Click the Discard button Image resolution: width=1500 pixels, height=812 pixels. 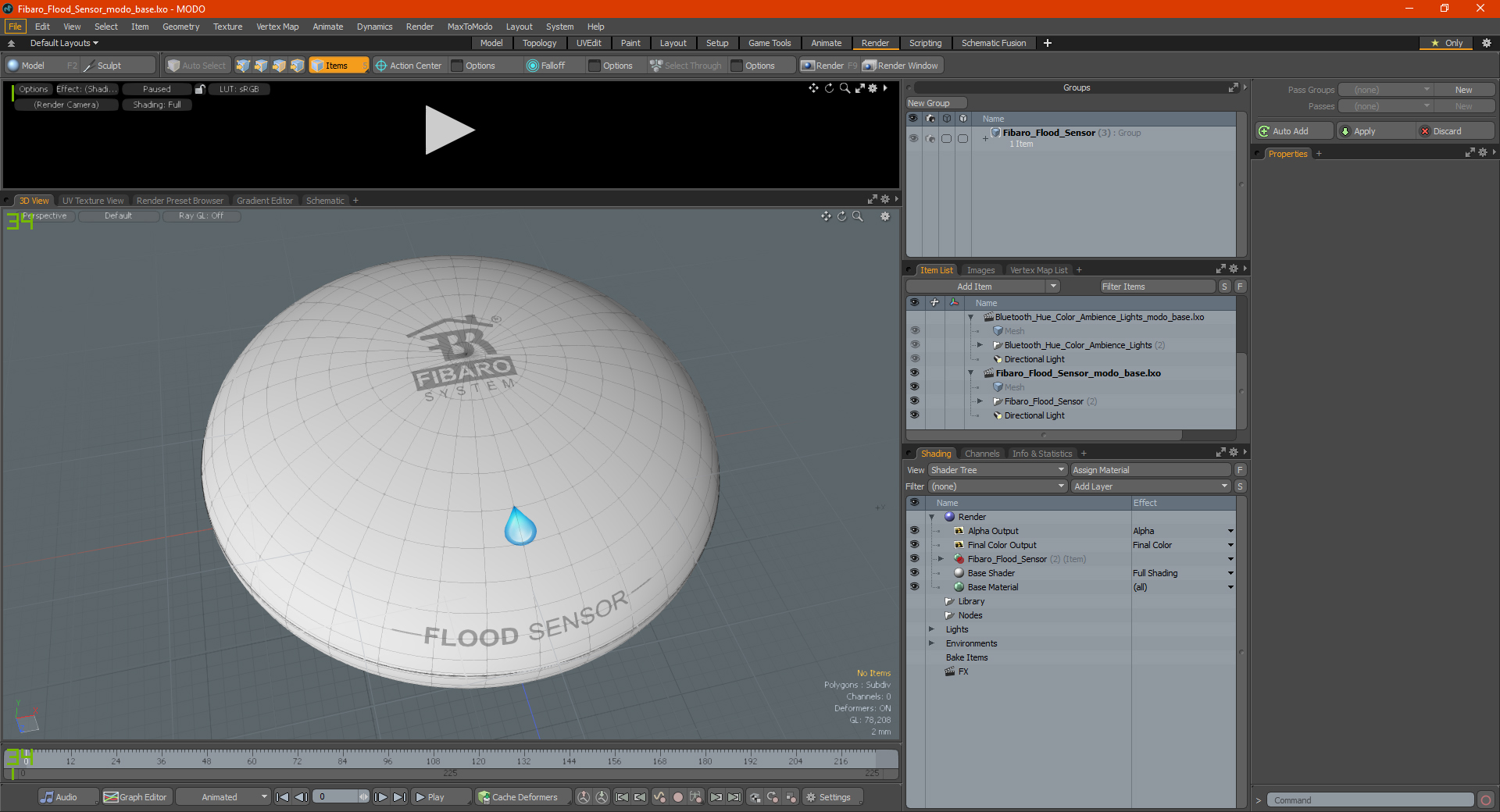tap(1454, 131)
